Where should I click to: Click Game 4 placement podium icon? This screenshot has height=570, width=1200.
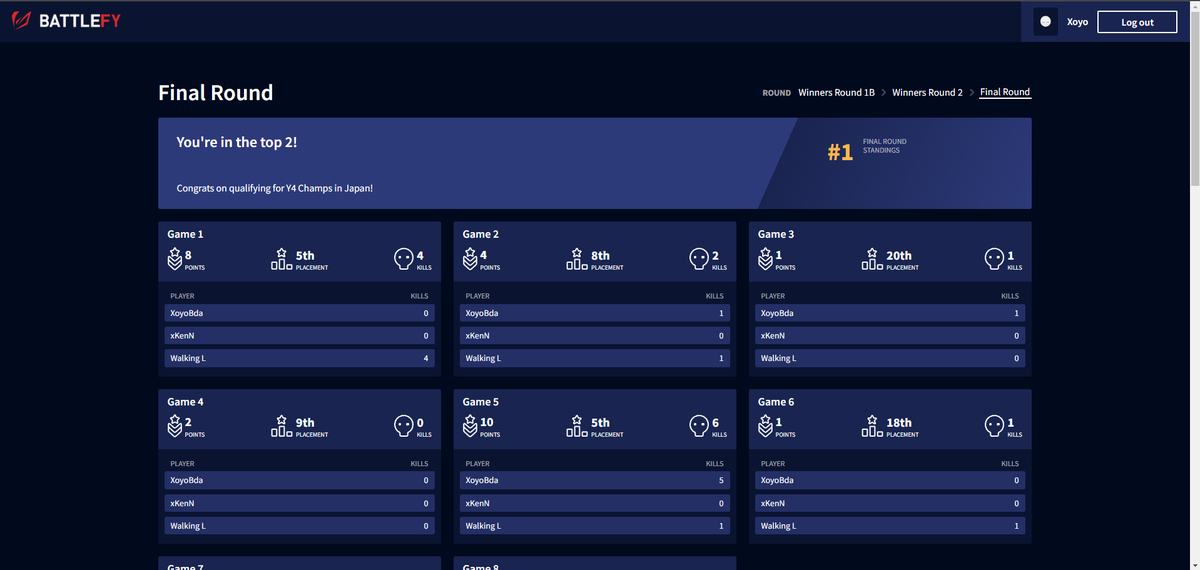pos(281,427)
